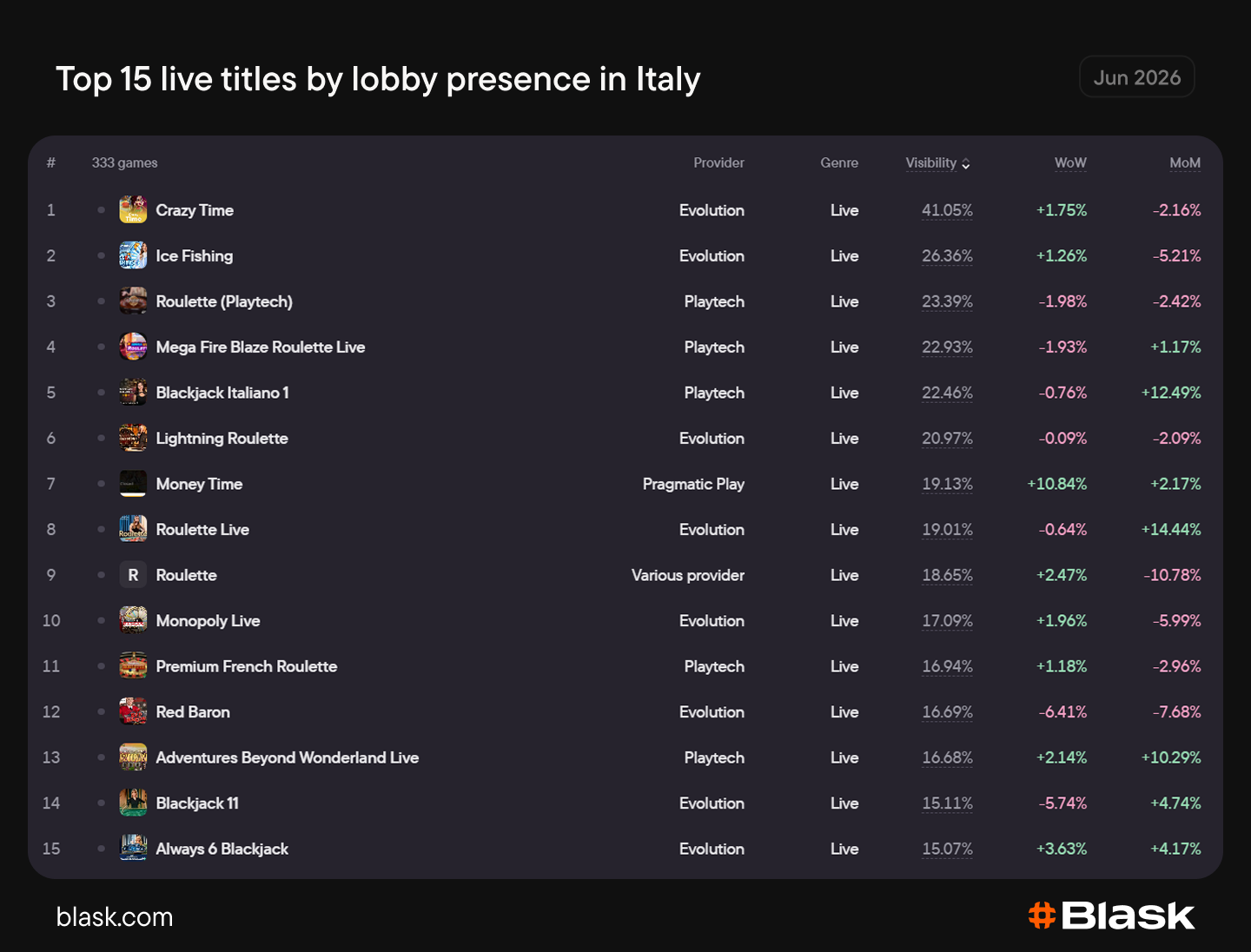
Task: Click the Crazy Time game icon
Action: click(133, 210)
